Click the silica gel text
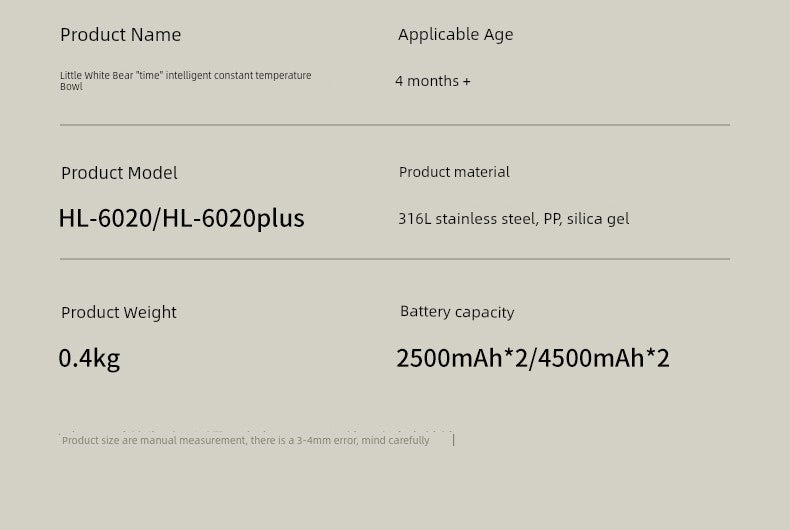This screenshot has width=790, height=530. 598,219
